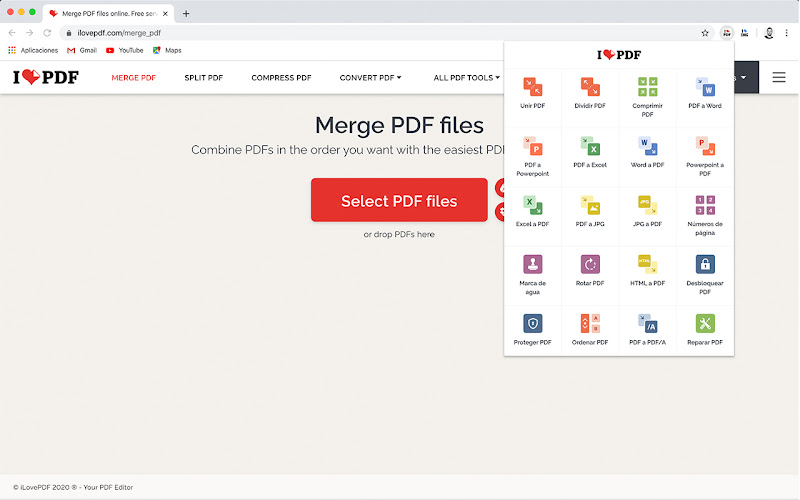This screenshot has width=800, height=500.
Task: Click the iLovePDF extension icon in toolbar
Action: pyautogui.click(x=727, y=33)
